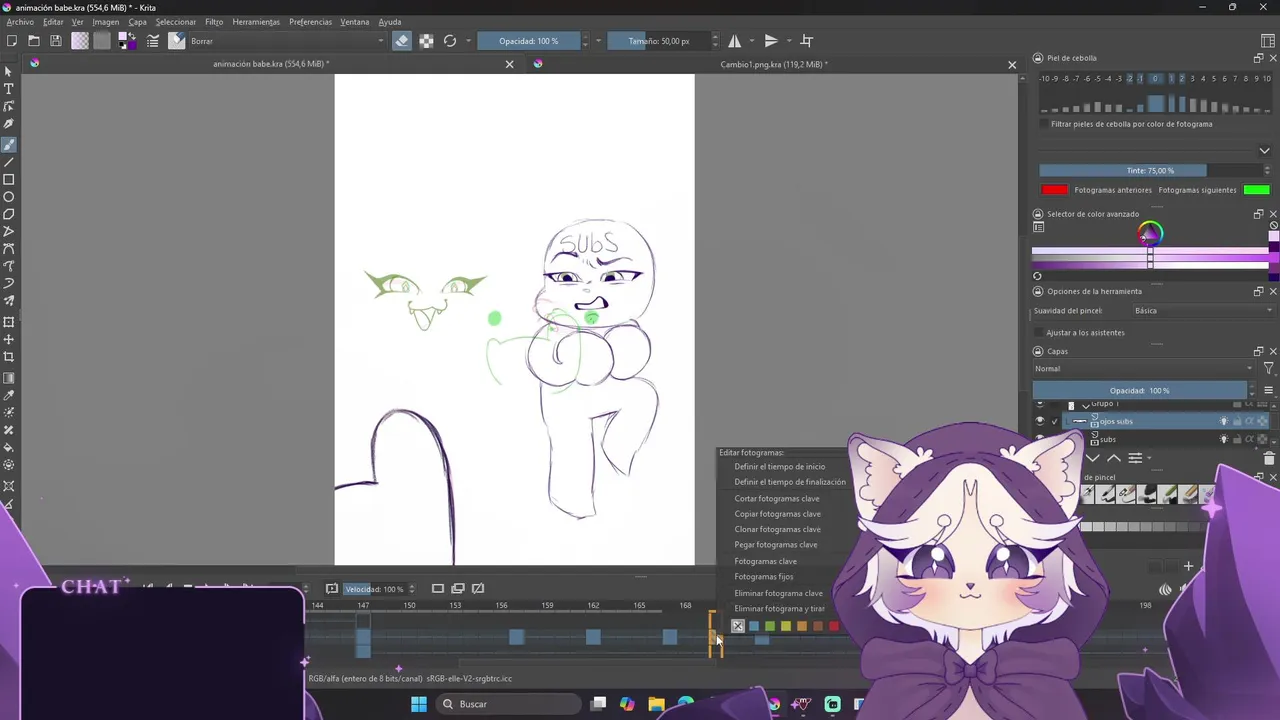The height and width of the screenshot is (720, 1280).
Task: Open the fill gradient chooser
Action: tap(80, 41)
